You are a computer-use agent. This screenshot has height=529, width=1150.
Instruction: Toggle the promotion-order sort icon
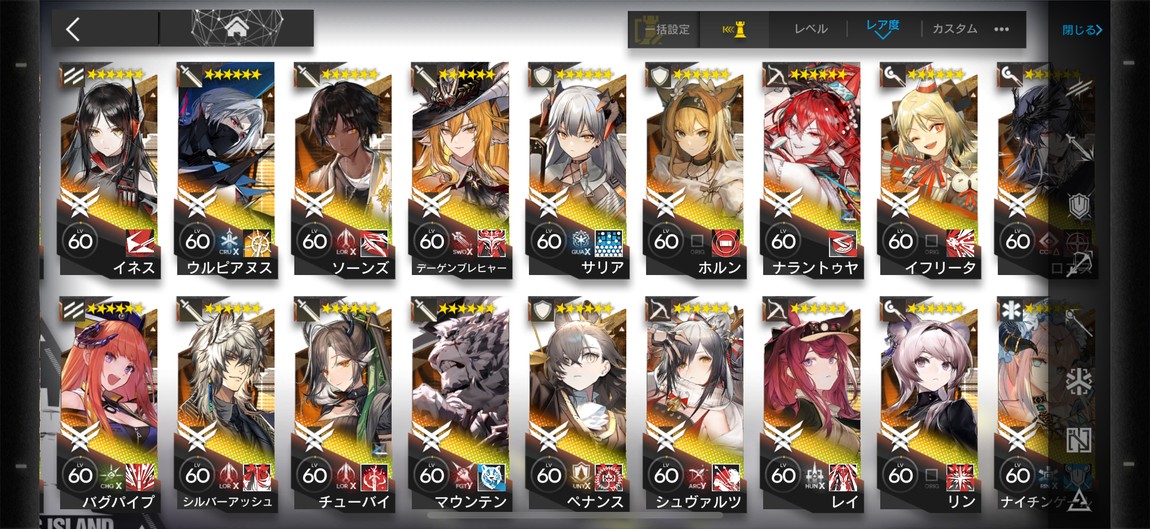pyautogui.click(x=733, y=29)
